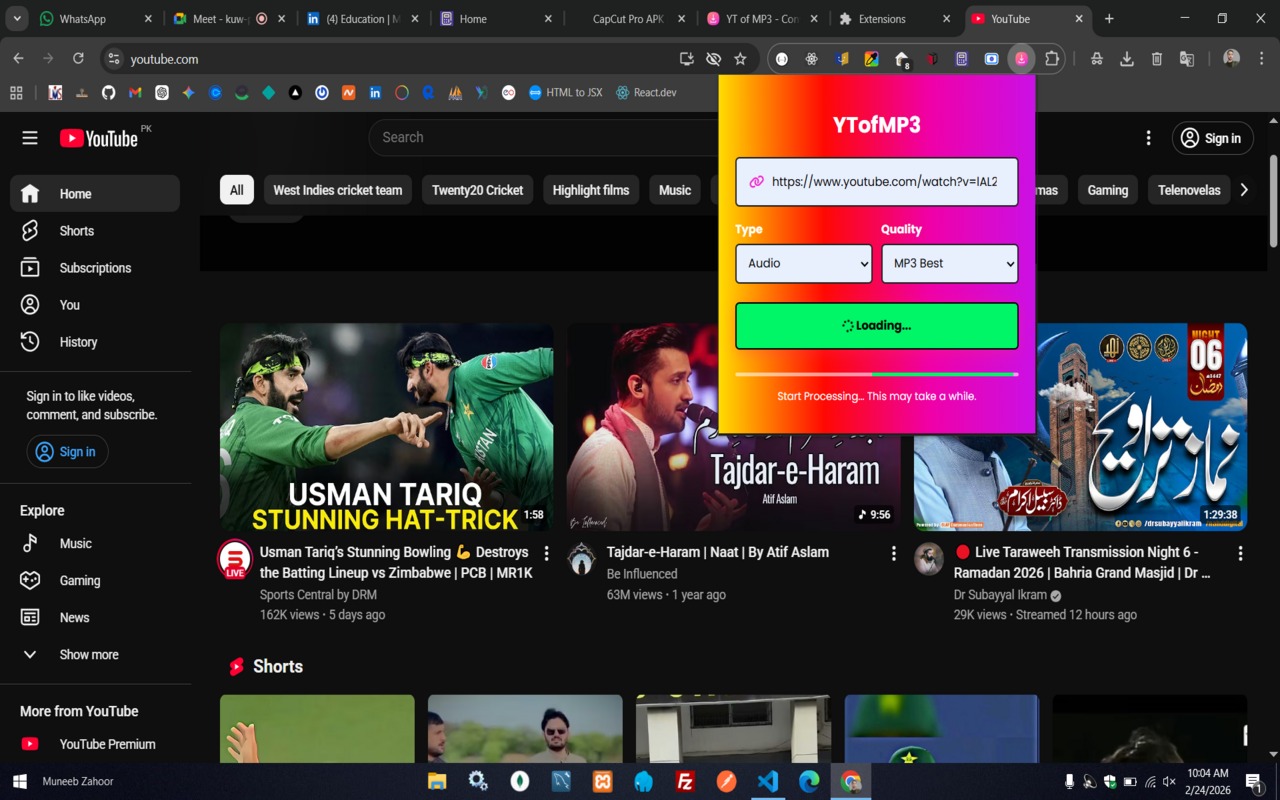1280x800 pixels.
Task: Open Sports Central by DRM channel link
Action: pyautogui.click(x=318, y=595)
